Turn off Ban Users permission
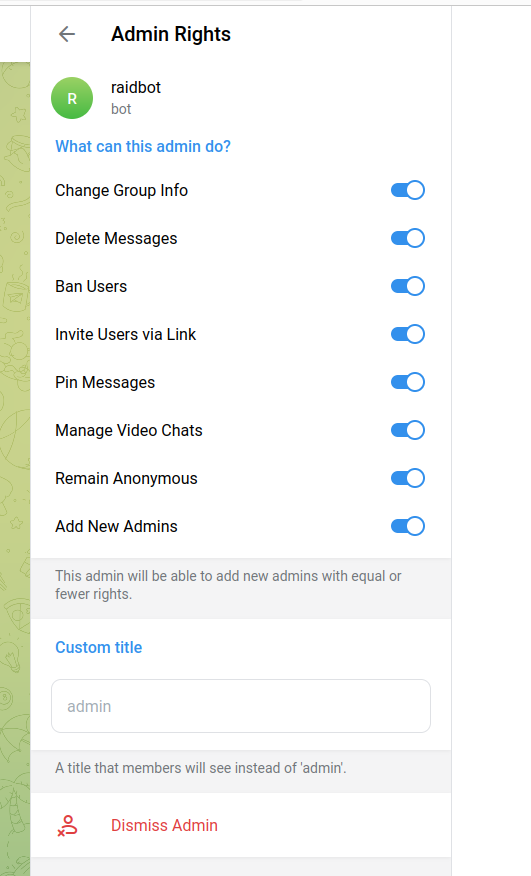 click(x=407, y=287)
